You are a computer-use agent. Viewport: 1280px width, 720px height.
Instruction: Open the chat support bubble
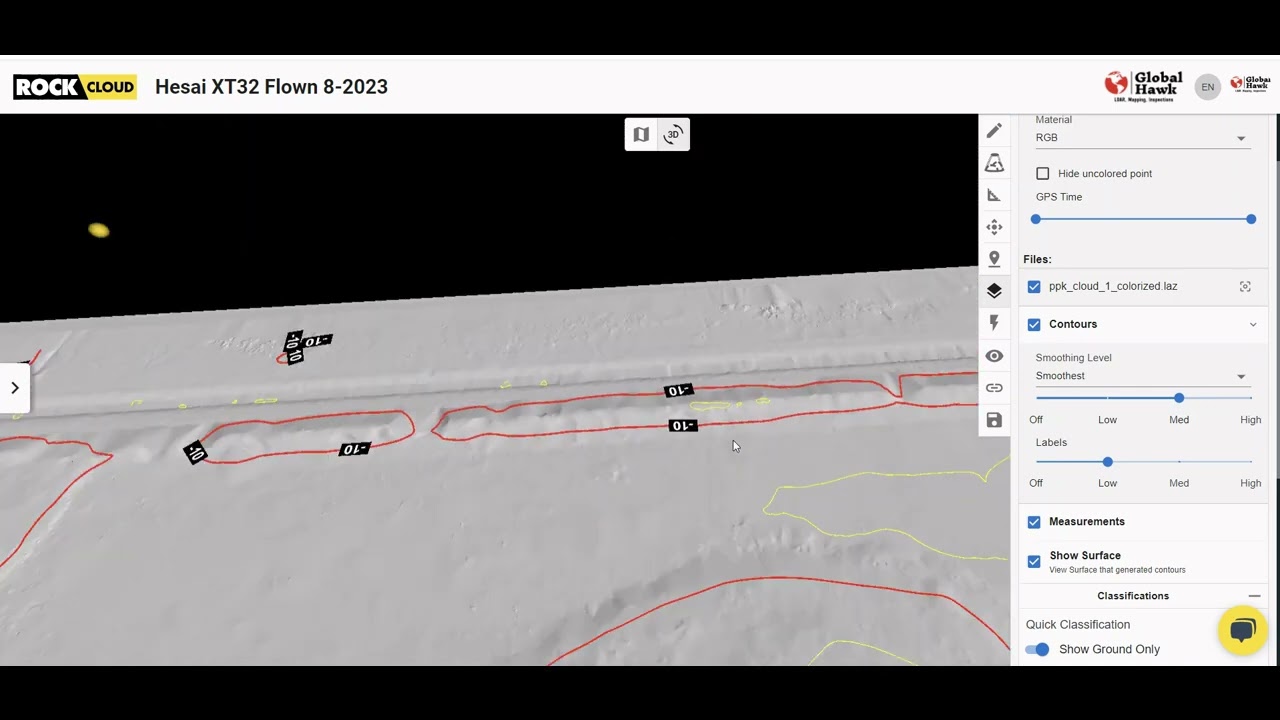click(x=1243, y=630)
